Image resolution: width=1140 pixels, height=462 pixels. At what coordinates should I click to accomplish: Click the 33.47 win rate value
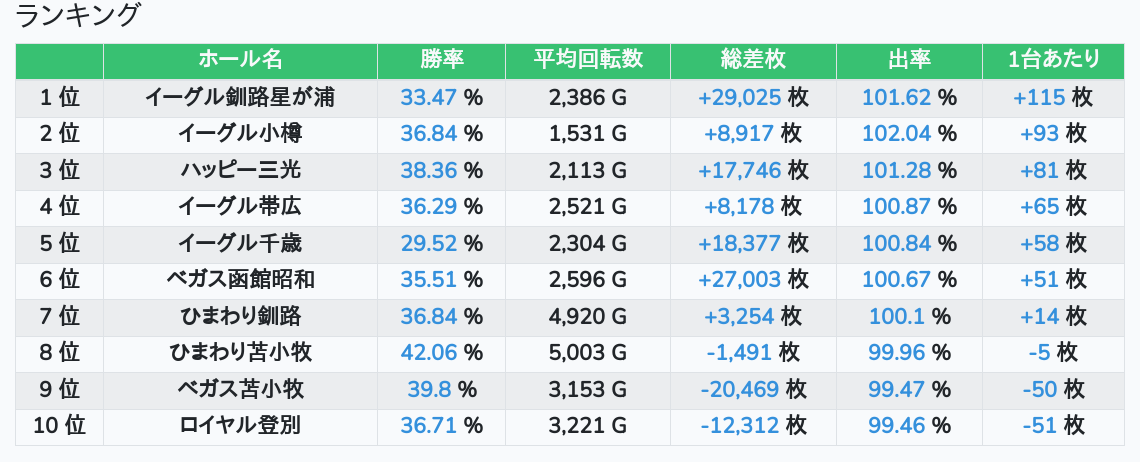click(428, 98)
